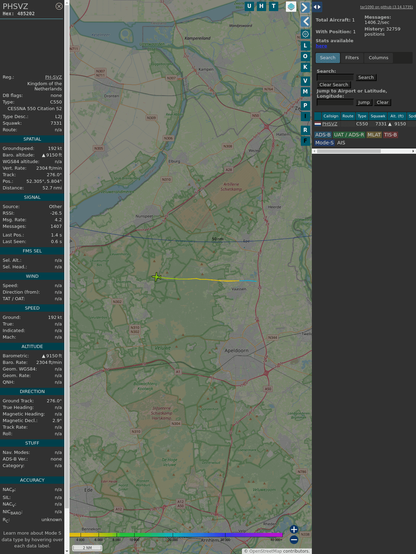
Task: Switch to the Filters tab
Action: click(352, 58)
